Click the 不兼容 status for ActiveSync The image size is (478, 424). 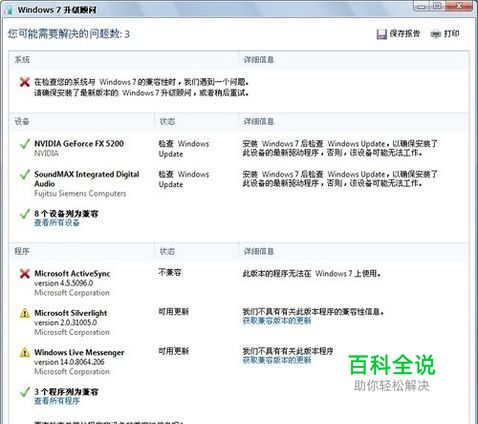click(170, 273)
